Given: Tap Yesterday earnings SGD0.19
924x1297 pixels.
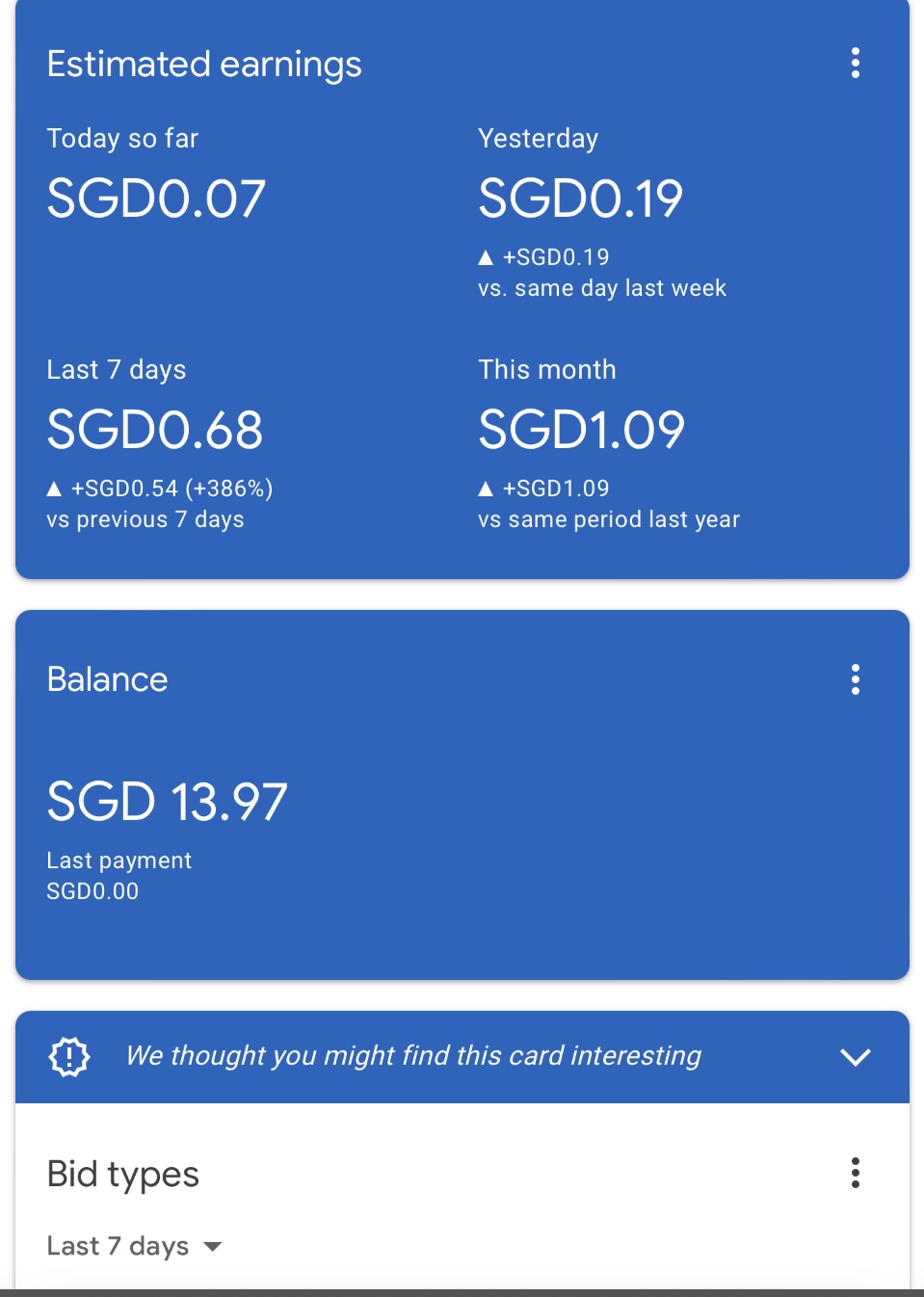Looking at the screenshot, I should click(580, 199).
